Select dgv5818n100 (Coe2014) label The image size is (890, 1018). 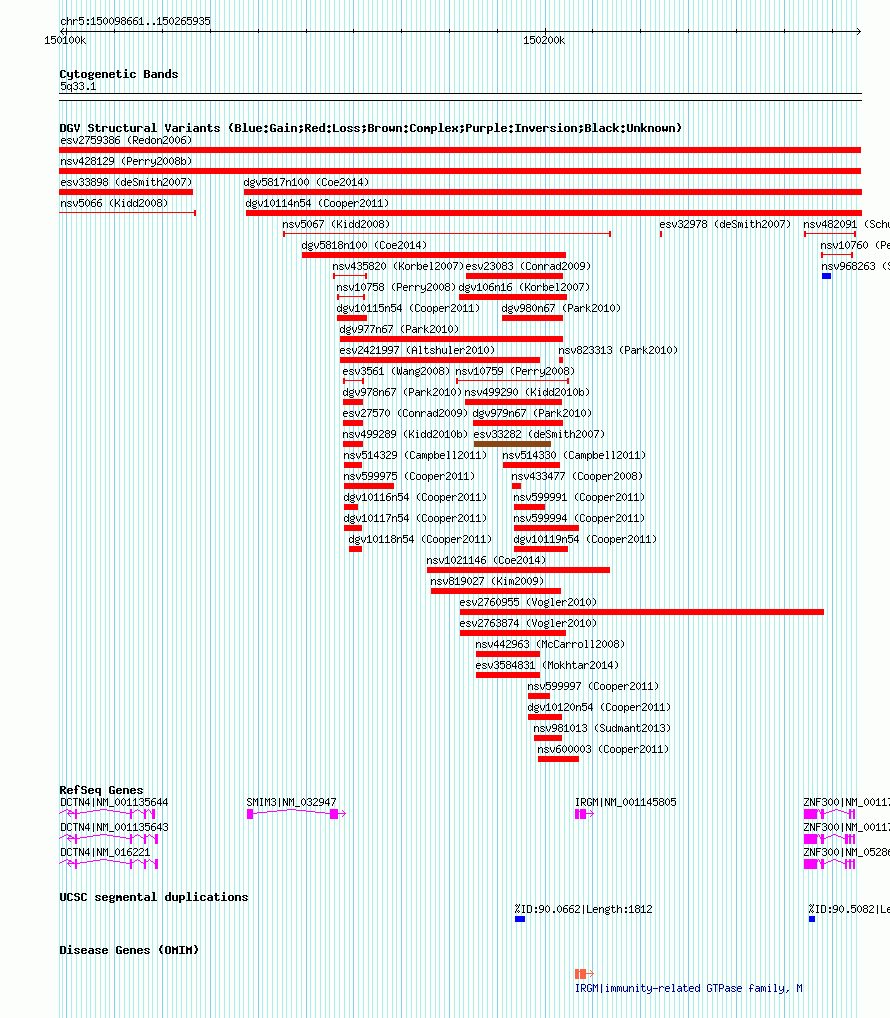point(364,245)
